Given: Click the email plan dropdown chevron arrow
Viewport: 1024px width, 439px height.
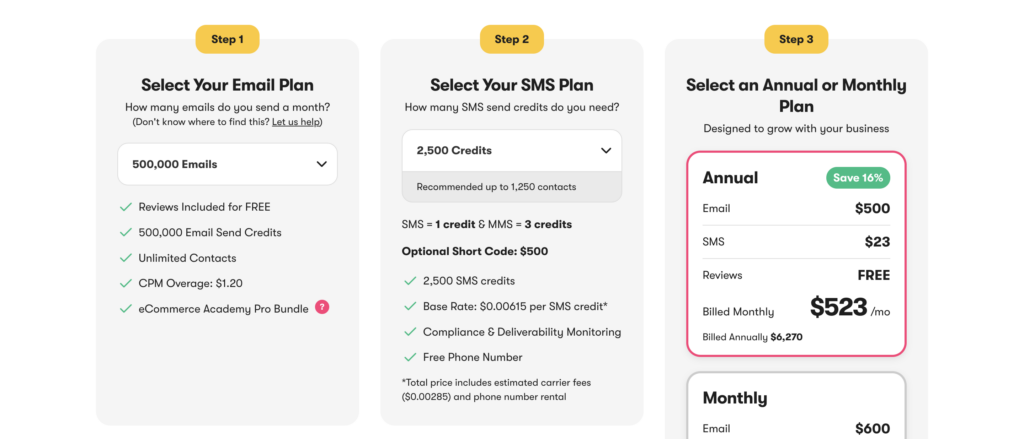Looking at the screenshot, I should tap(321, 164).
